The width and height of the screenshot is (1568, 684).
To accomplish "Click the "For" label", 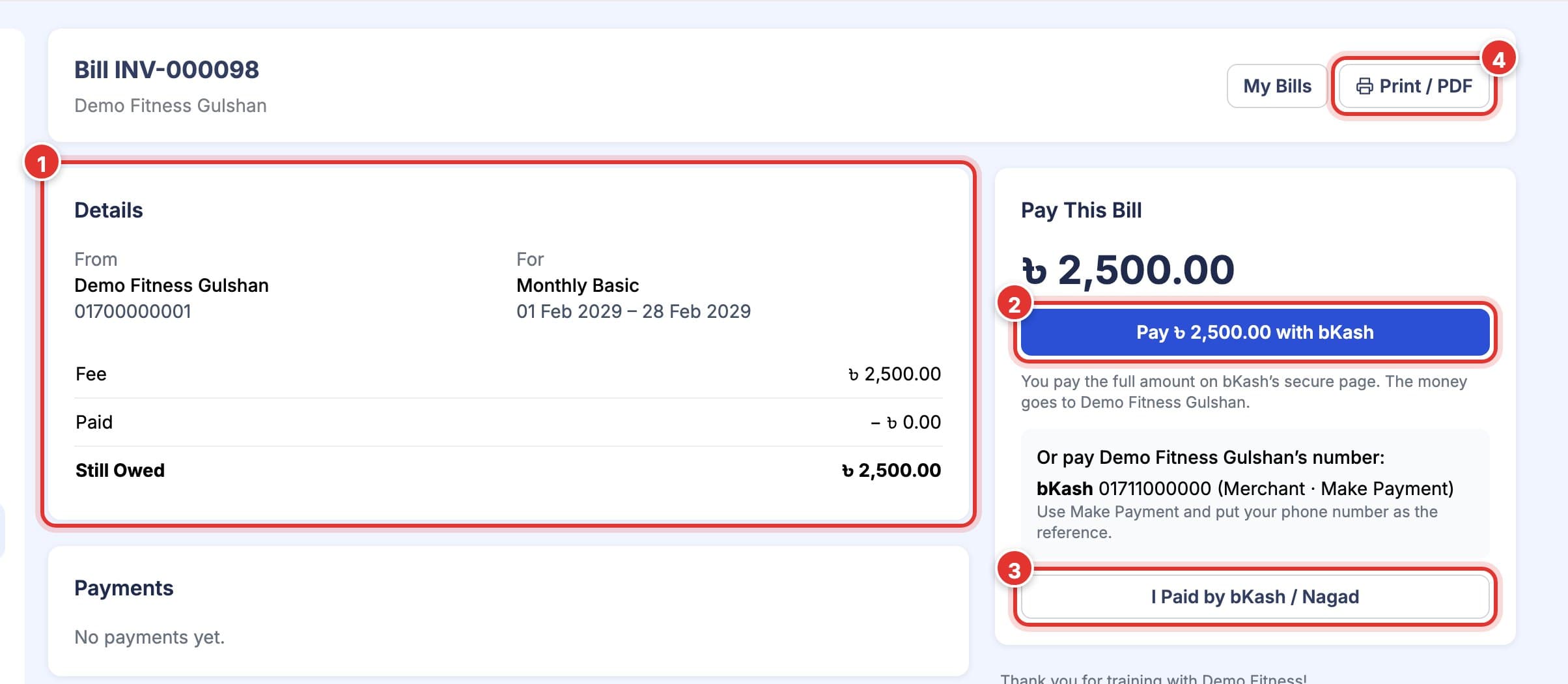I will (x=530, y=259).
